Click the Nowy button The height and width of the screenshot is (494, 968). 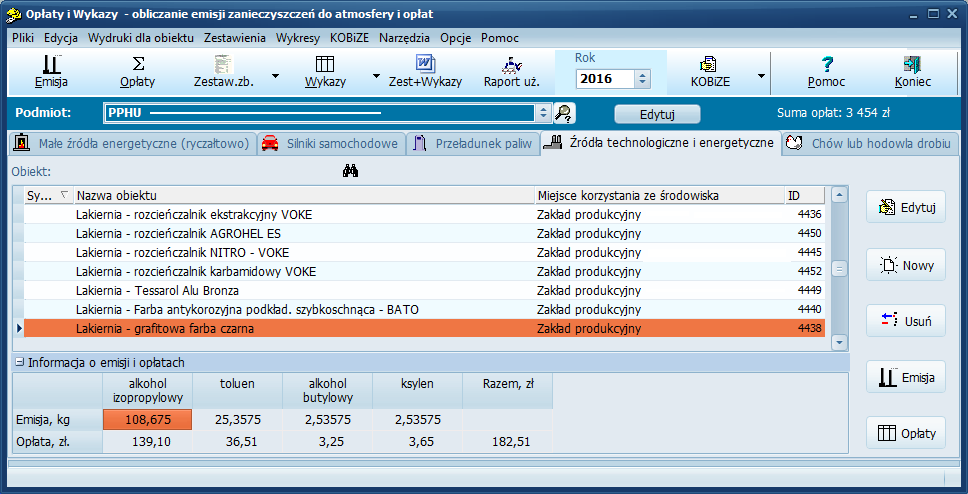tap(906, 266)
